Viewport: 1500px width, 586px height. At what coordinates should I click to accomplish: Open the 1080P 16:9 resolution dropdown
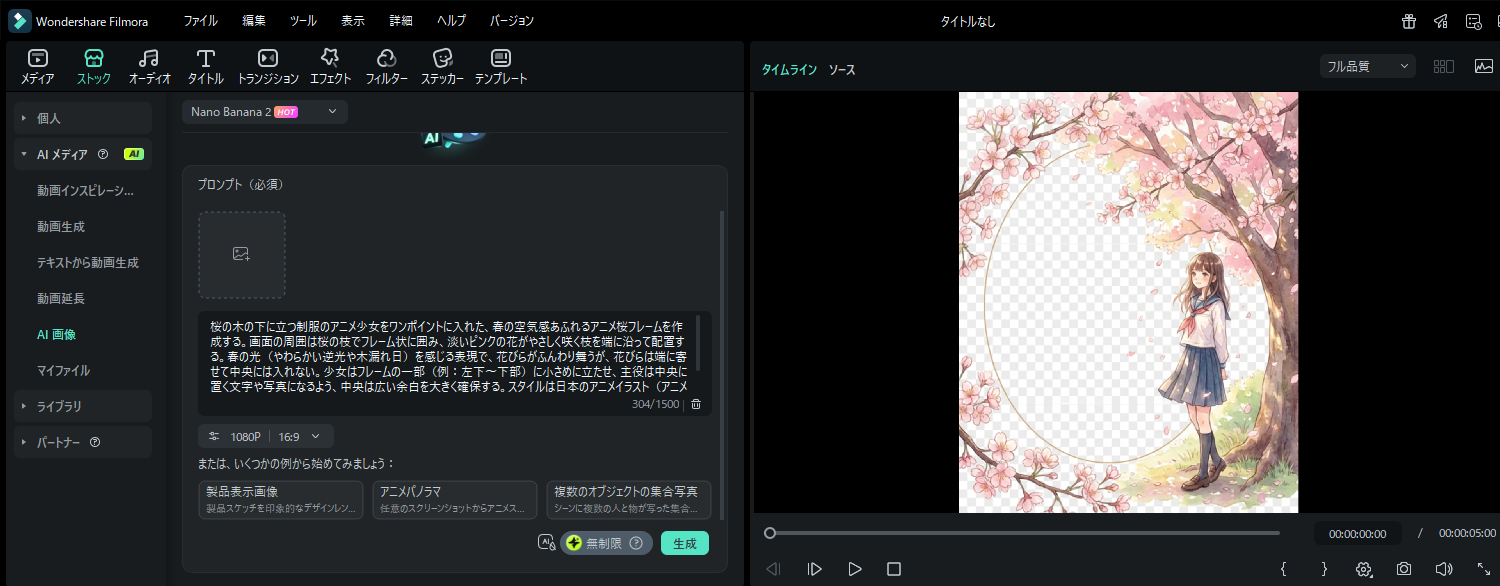(x=265, y=436)
